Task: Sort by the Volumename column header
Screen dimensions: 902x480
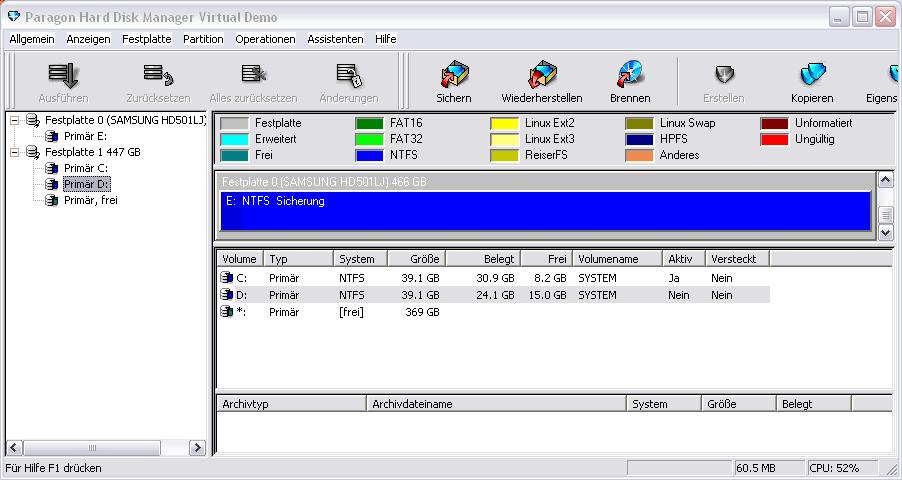Action: click(617, 259)
